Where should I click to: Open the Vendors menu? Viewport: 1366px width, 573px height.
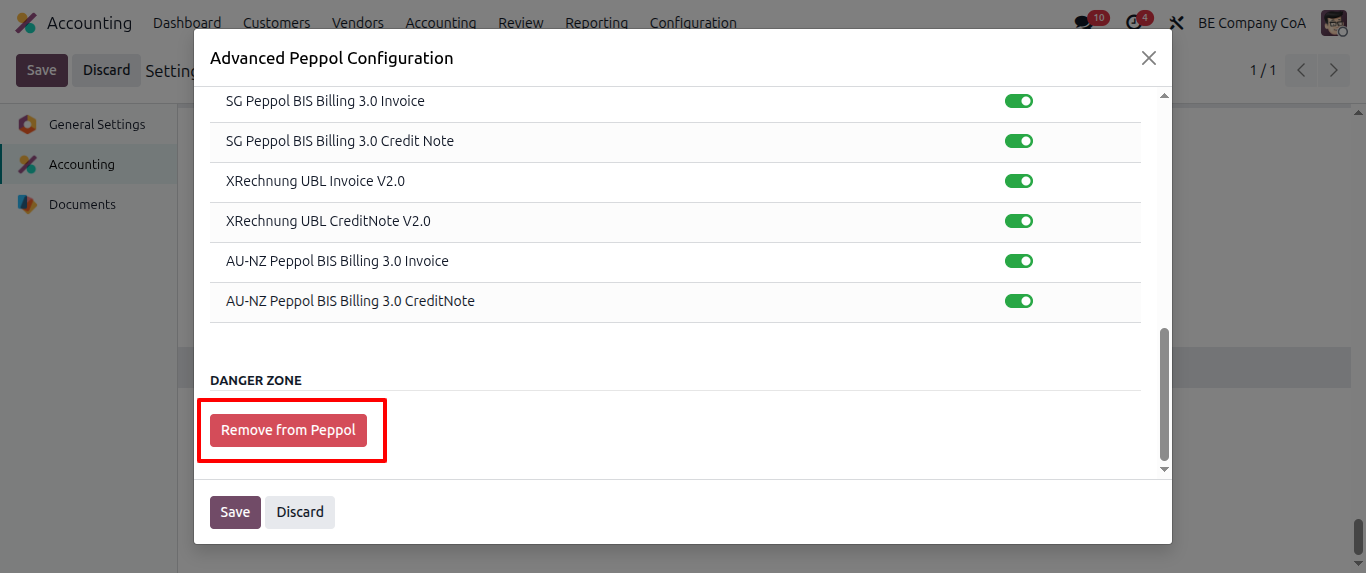(x=357, y=23)
